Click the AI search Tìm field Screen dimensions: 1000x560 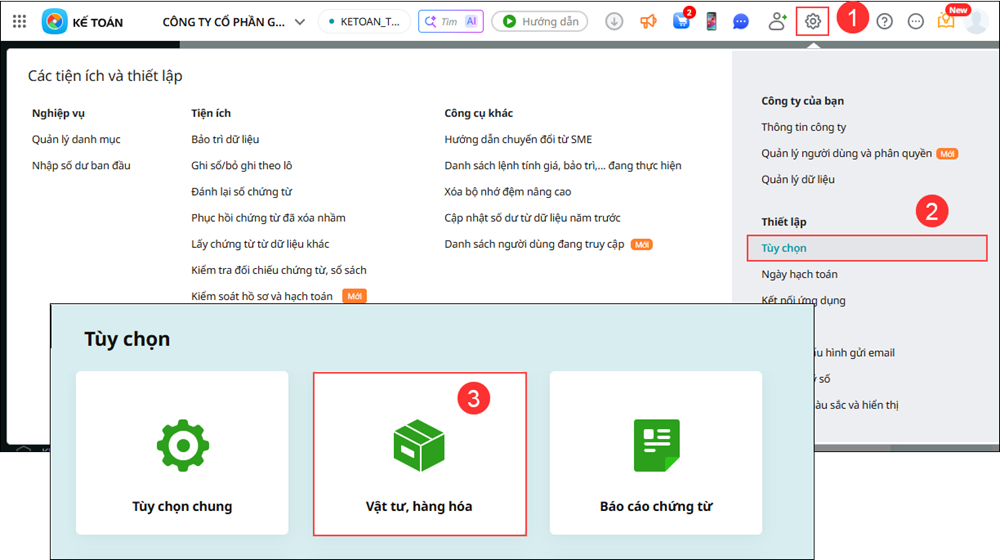pos(450,21)
